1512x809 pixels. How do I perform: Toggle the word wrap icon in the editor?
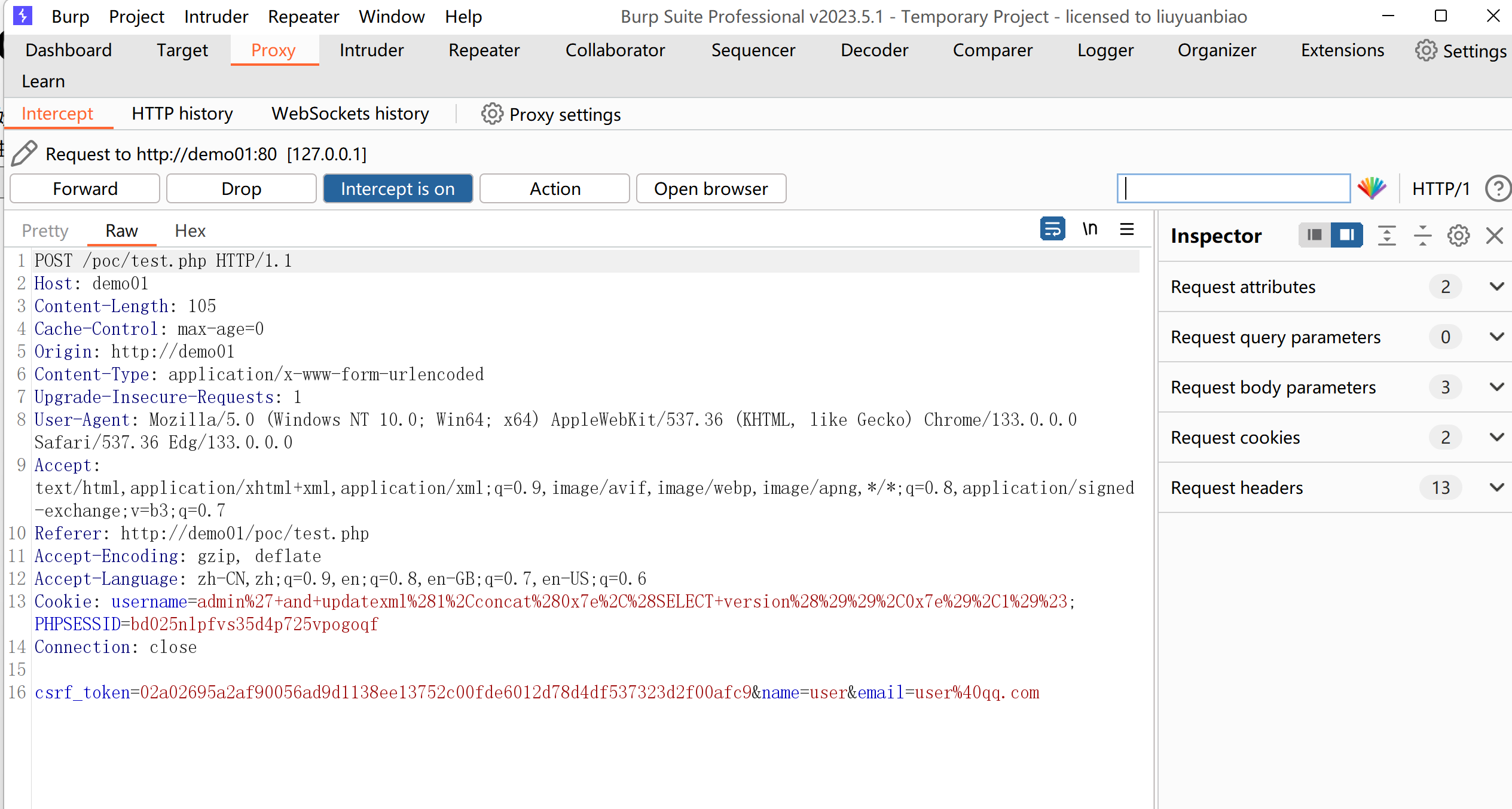click(1052, 229)
